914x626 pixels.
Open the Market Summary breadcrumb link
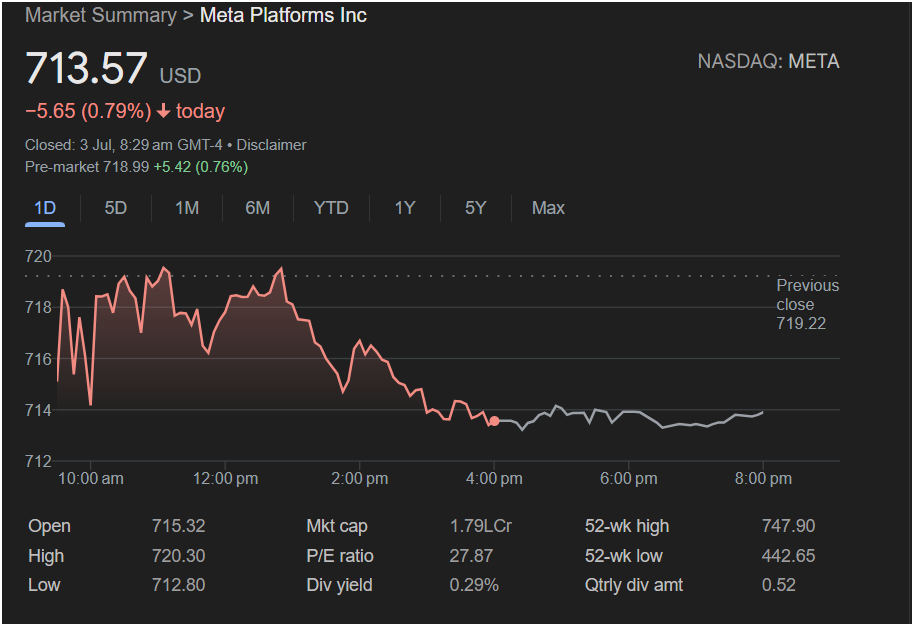tap(101, 15)
